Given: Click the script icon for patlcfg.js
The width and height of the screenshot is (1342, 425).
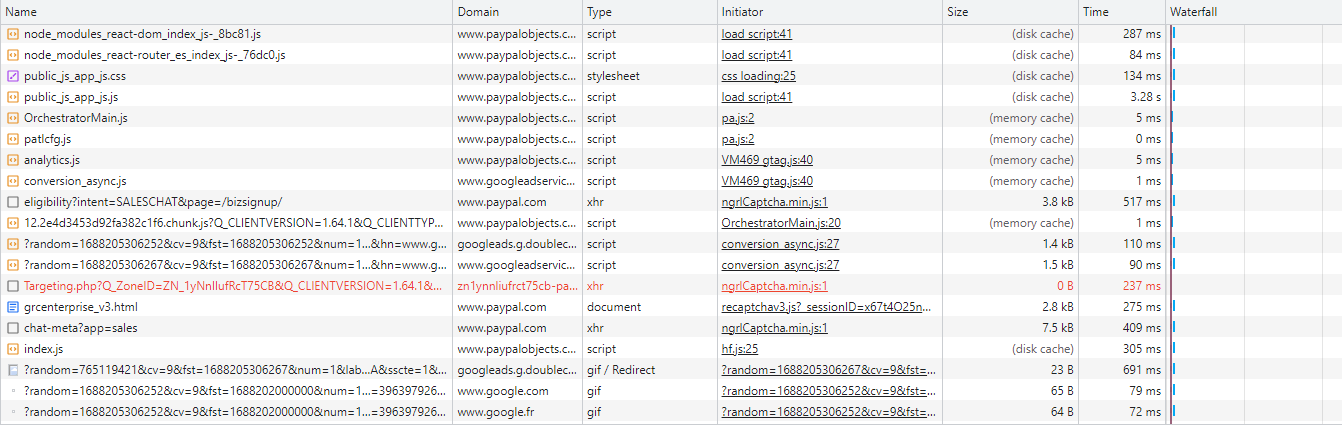Looking at the screenshot, I should [13, 139].
